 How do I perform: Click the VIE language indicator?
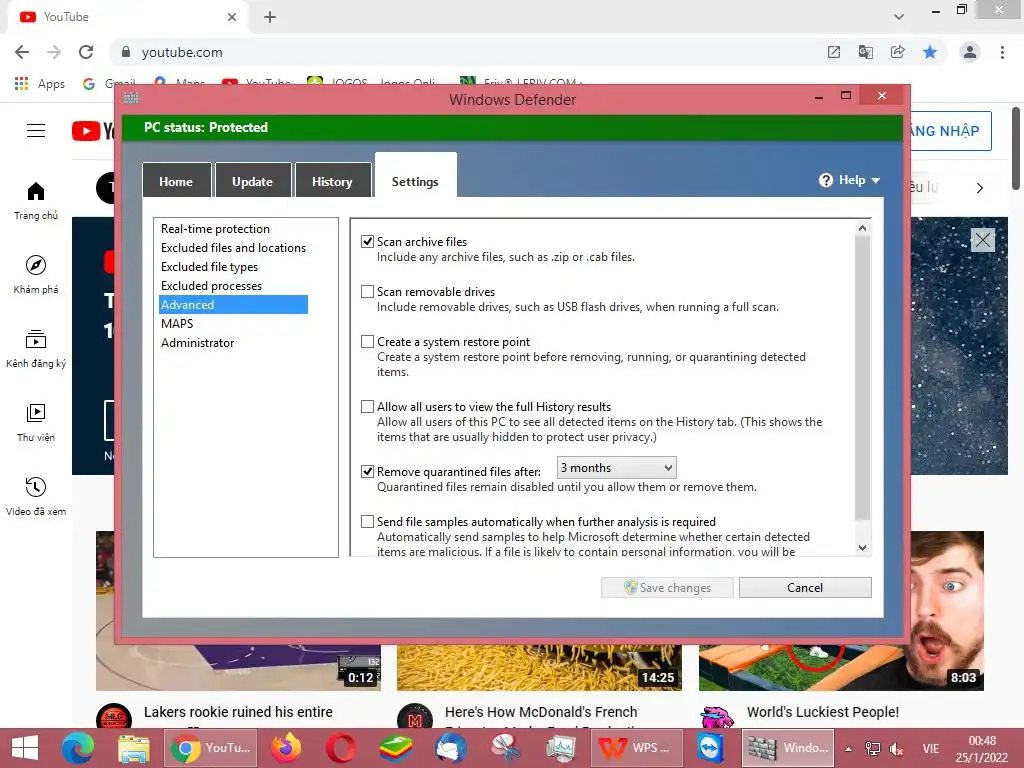tap(931, 749)
